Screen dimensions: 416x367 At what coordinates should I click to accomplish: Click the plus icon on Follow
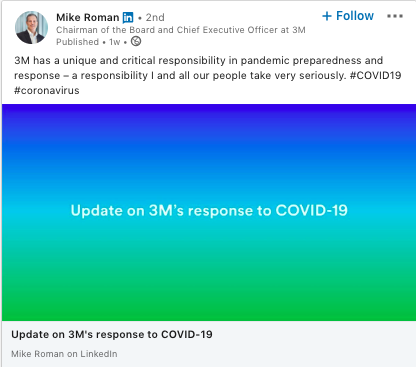point(327,16)
